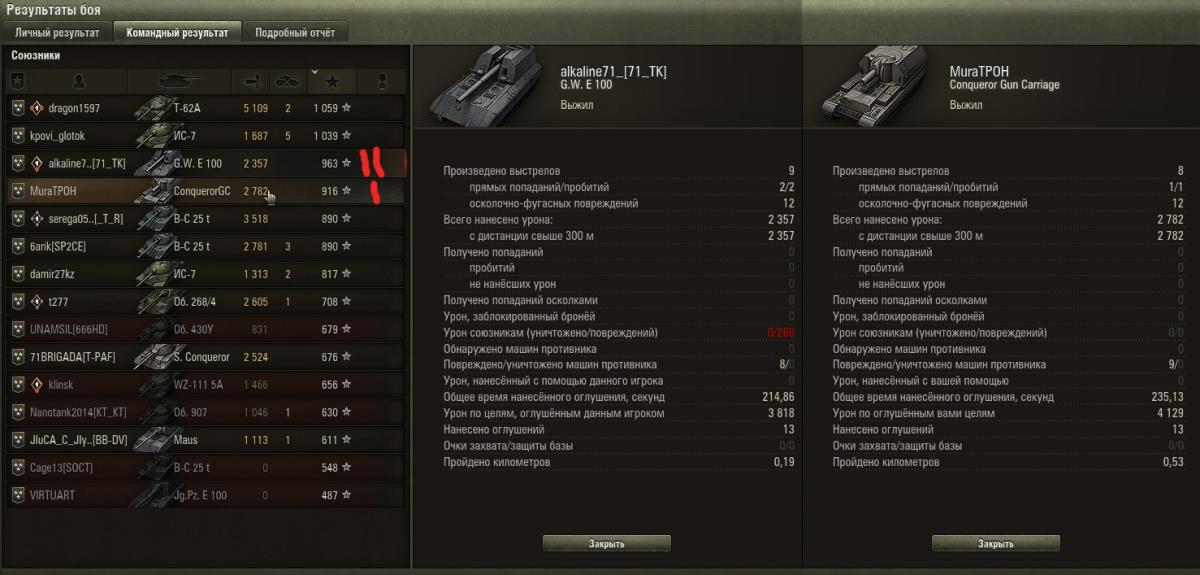Image resolution: width=1200 pixels, height=575 pixels.
Task: Sort by player name silhouette icon
Action: click(80, 80)
